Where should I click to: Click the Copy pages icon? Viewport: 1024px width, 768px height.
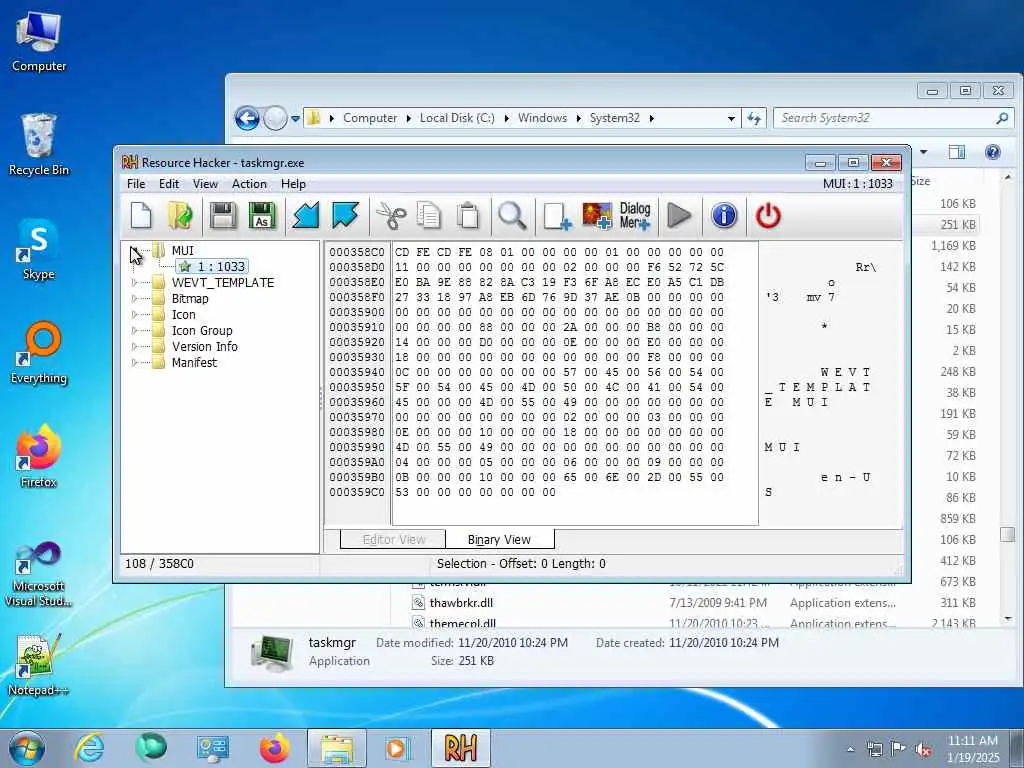[x=429, y=216]
